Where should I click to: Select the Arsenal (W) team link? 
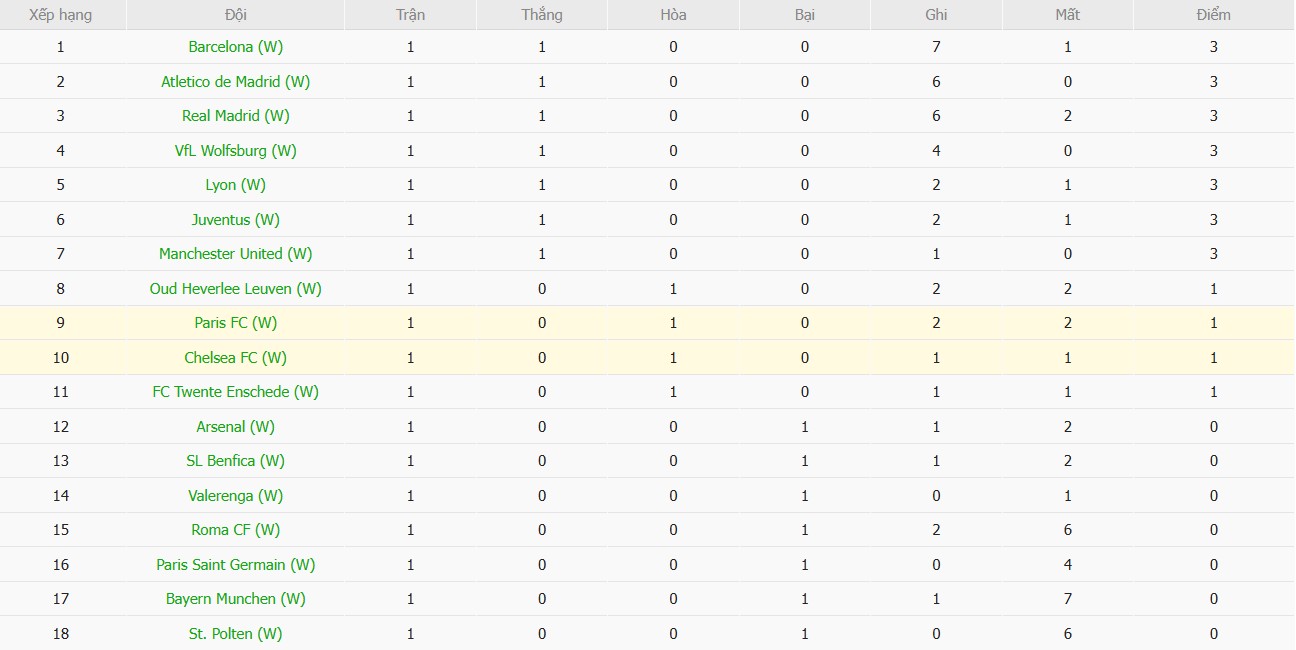235,427
